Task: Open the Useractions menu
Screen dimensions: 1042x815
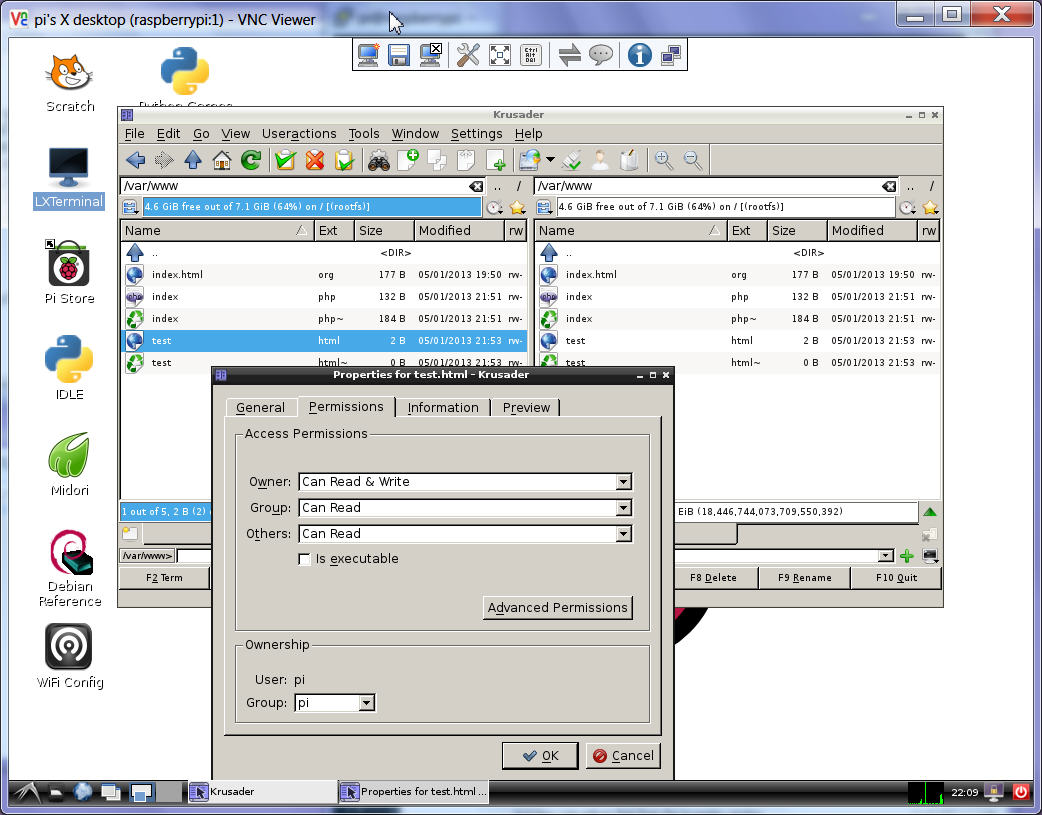Action: 299,134
